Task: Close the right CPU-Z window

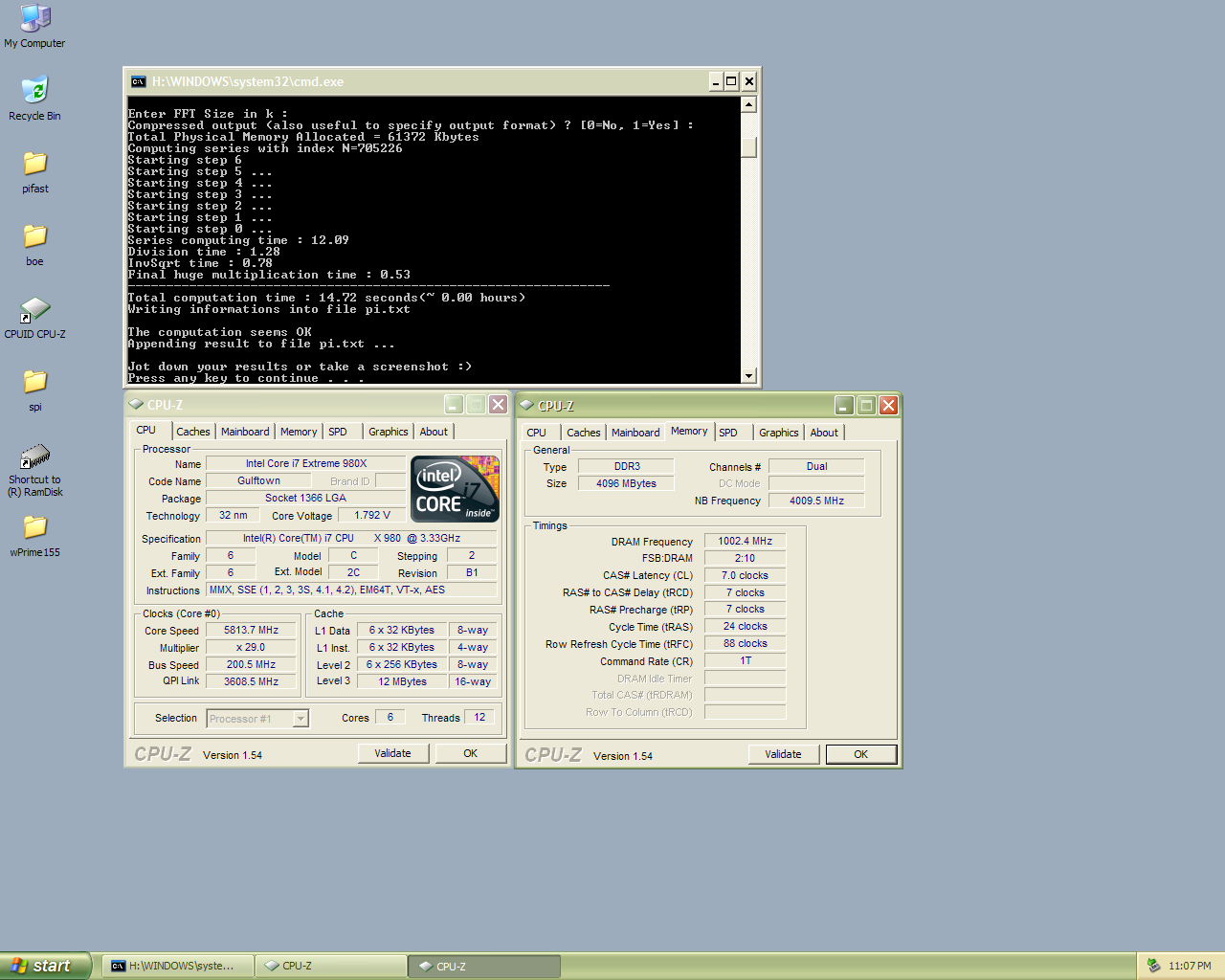Action: click(889, 406)
